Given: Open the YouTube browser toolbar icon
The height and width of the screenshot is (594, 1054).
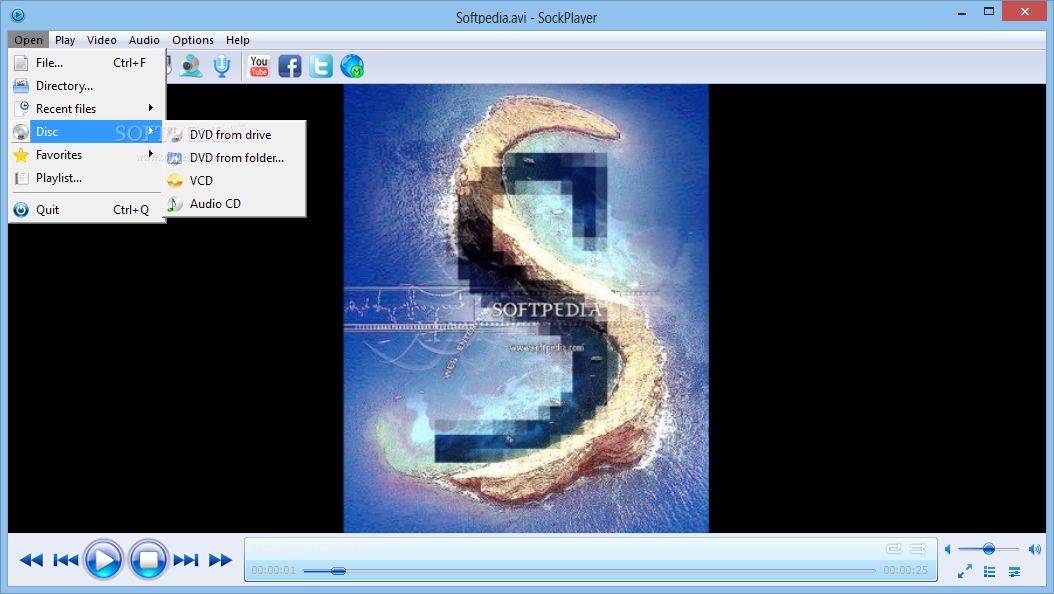Looking at the screenshot, I should click(259, 66).
